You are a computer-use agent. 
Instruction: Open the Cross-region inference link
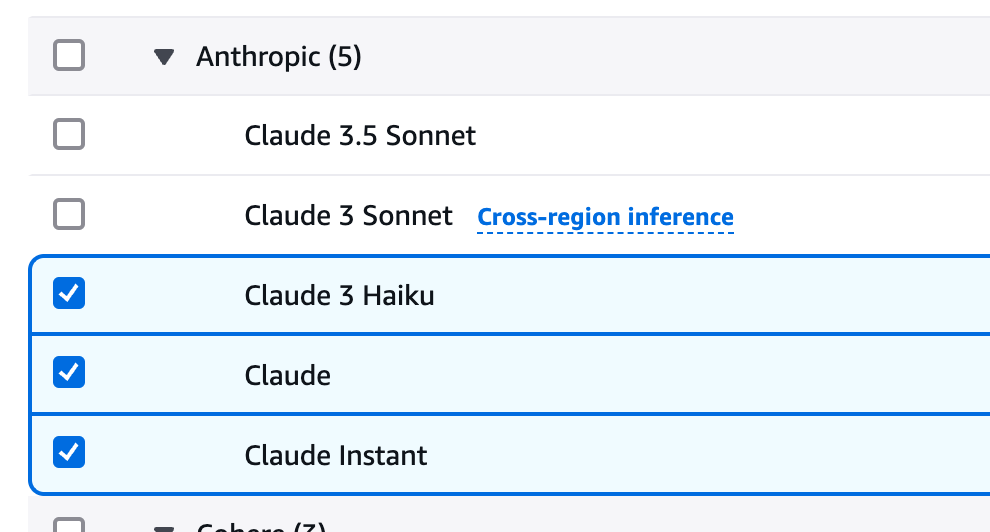[x=605, y=217]
